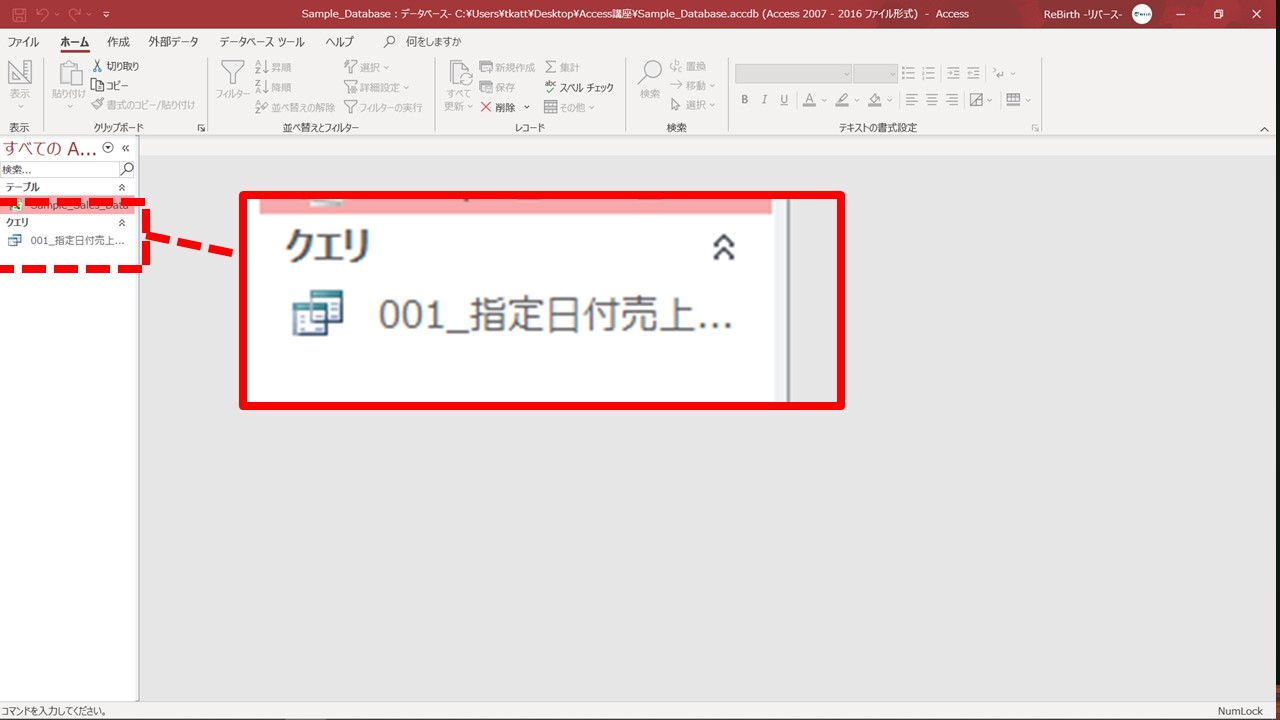This screenshot has width=1280, height=720.
Task: Toggle Bold formatting
Action: tap(745, 100)
